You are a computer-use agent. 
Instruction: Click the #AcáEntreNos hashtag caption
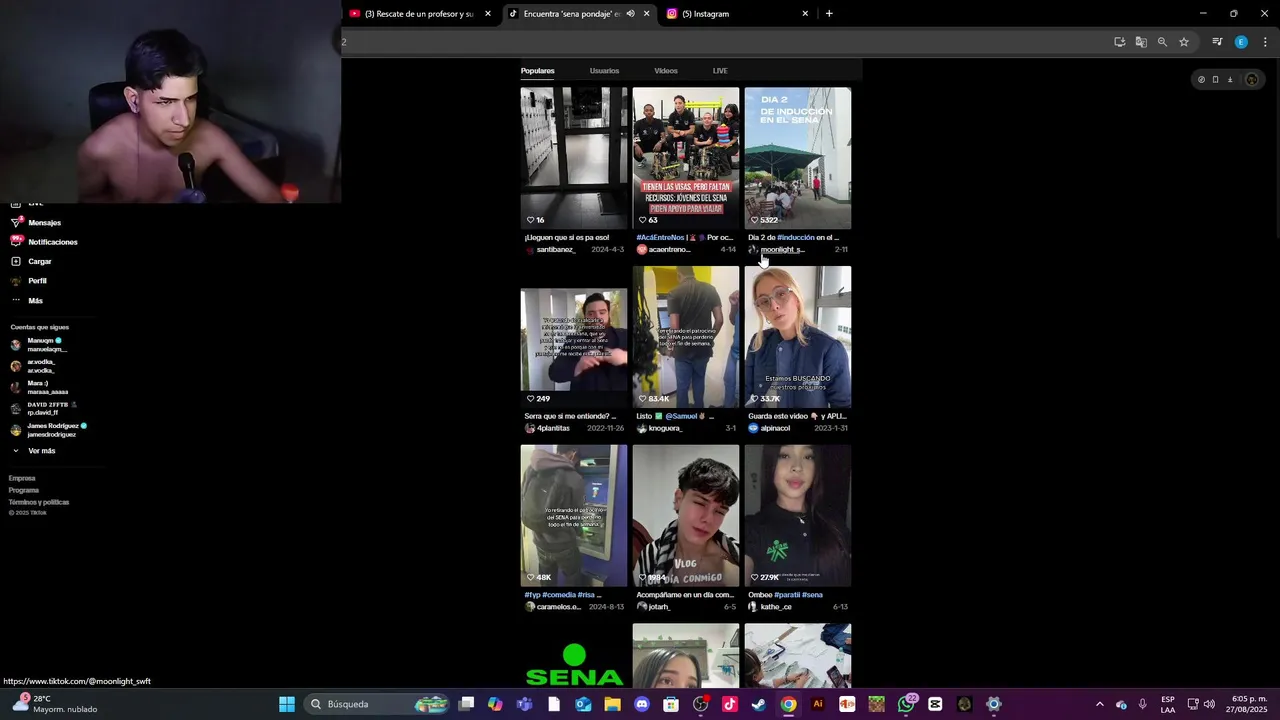(660, 238)
